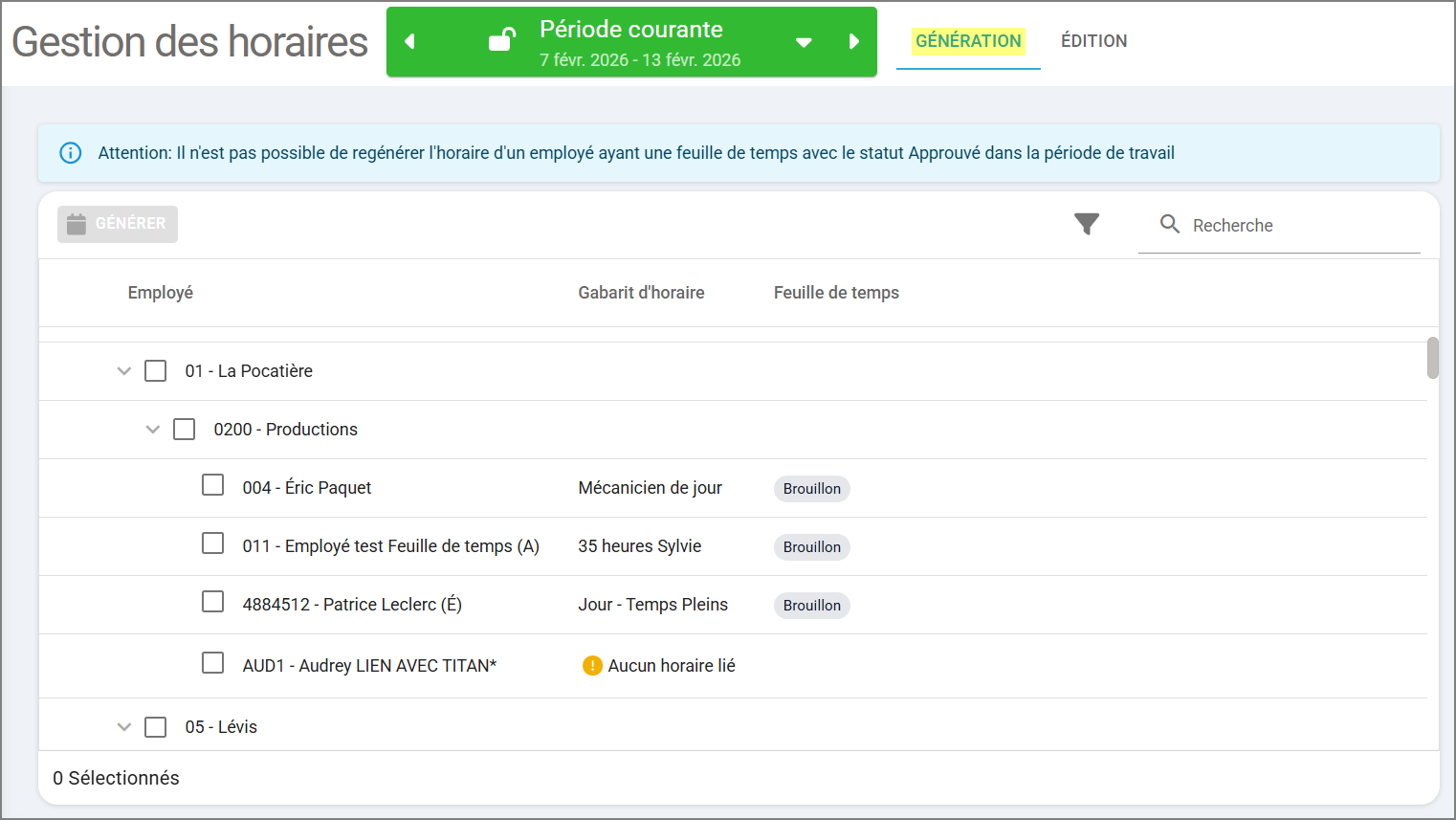This screenshot has height=820, width=1456.
Task: Click the Aucun horaire lié text
Action: (x=672, y=666)
